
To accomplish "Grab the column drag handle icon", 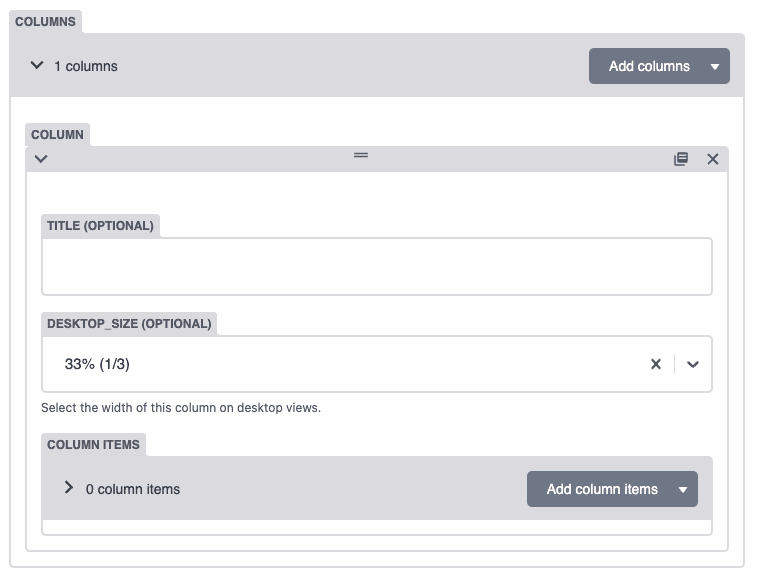I will tap(361, 155).
